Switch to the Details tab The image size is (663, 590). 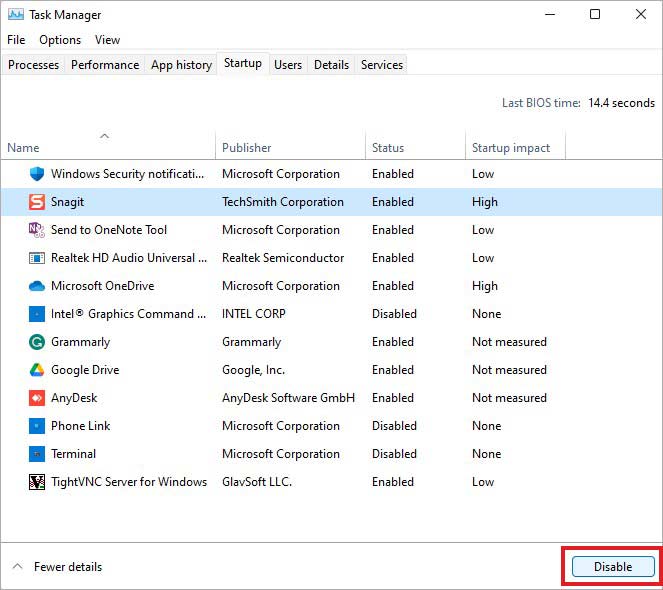[x=332, y=65]
